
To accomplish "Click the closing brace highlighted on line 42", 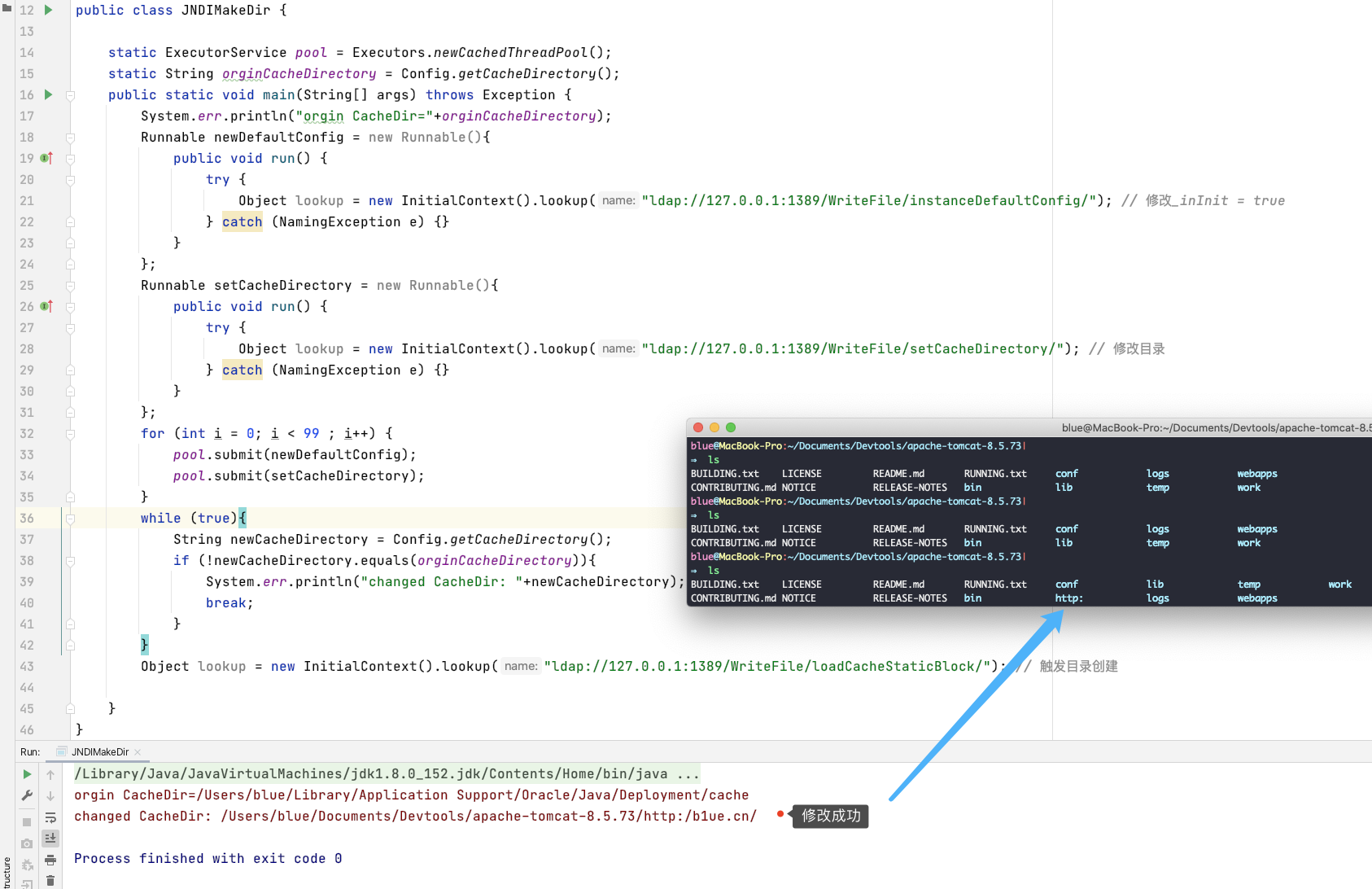I will (x=145, y=645).
